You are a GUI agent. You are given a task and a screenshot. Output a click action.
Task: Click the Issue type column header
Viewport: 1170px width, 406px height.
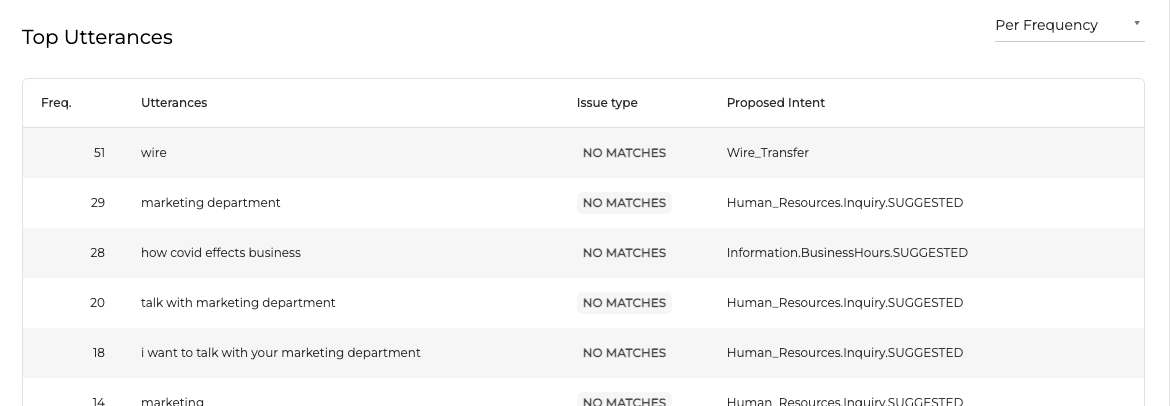coord(607,103)
